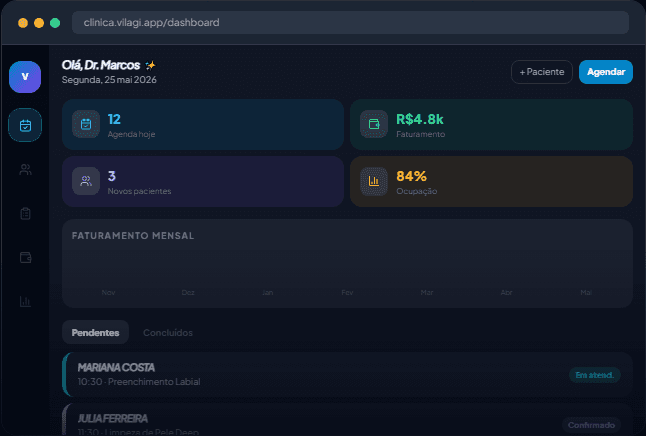Click the Confirmado status badge
This screenshot has width=646, height=436.
591,425
